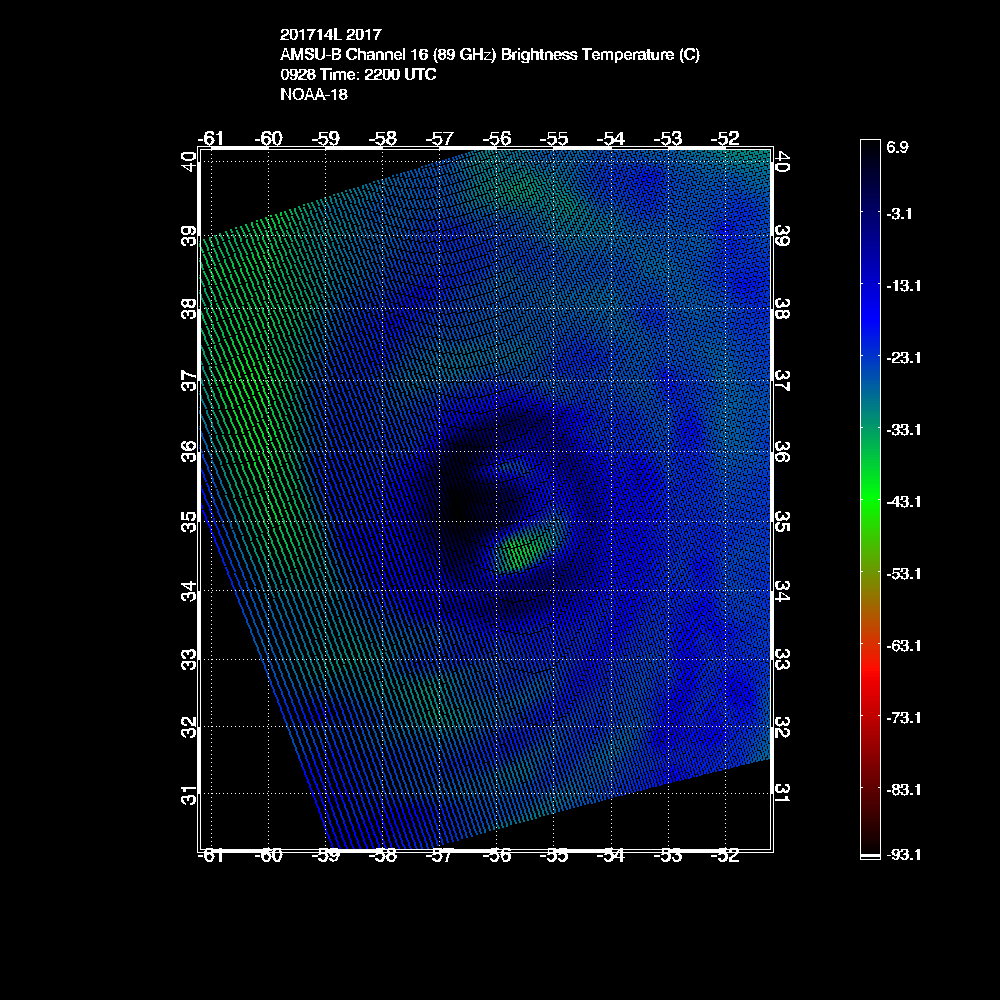Click the NOAA-18 satellite label
Viewport: 1000px width, 1000px height.
coord(314,95)
